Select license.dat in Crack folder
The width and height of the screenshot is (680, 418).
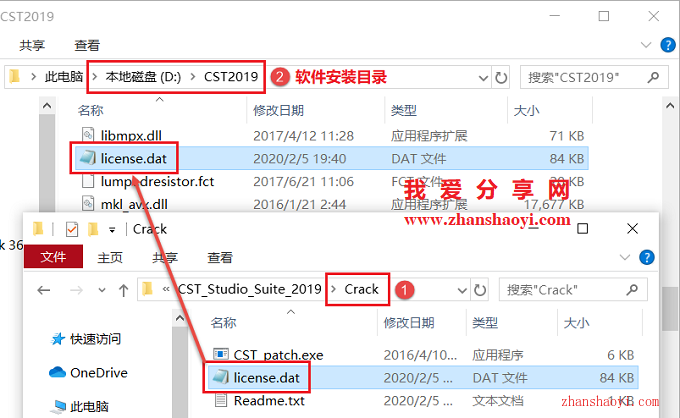423,377
